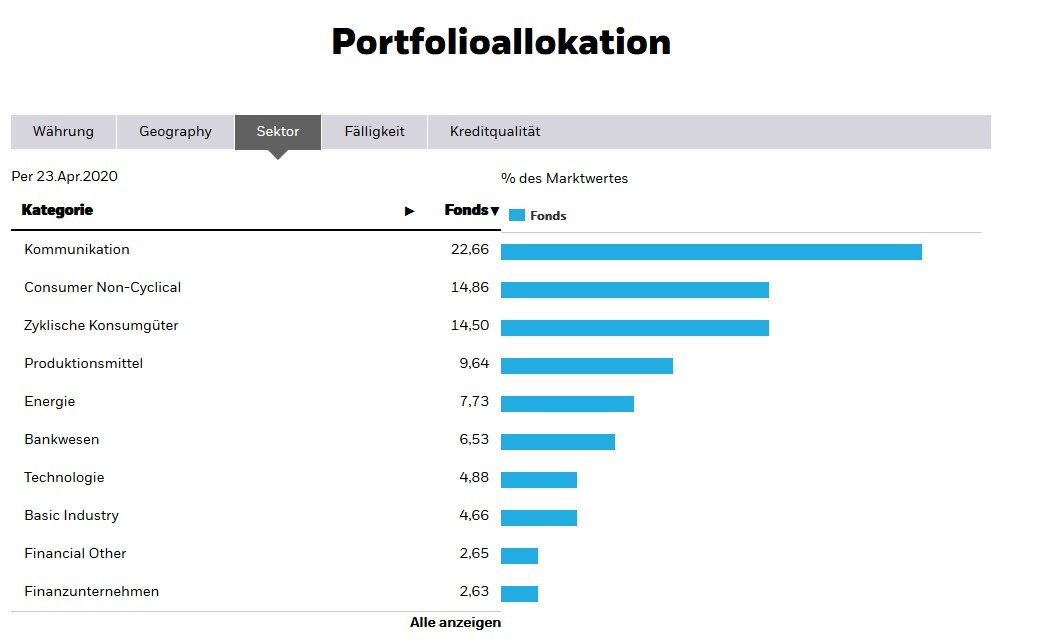This screenshot has width=1050, height=641.
Task: Sort by the Kategorie column header
Action: (x=57, y=211)
